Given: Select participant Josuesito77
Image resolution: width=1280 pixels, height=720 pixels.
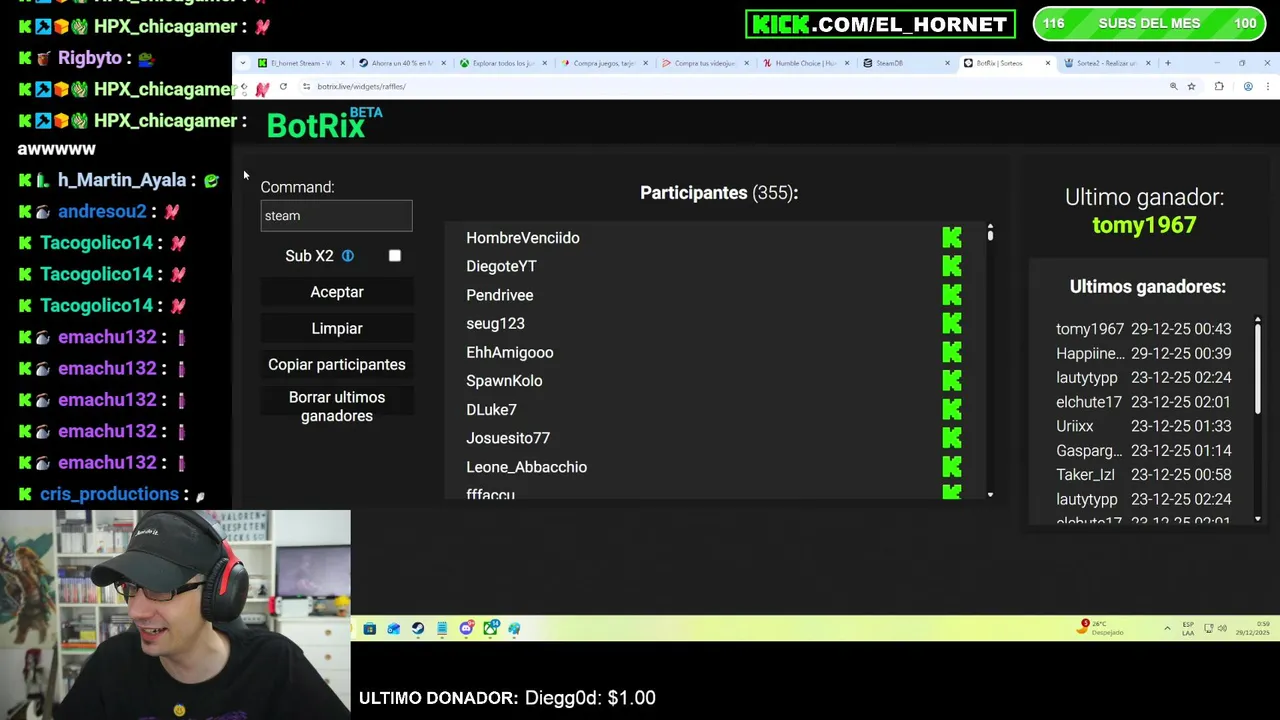Looking at the screenshot, I should tap(508, 438).
